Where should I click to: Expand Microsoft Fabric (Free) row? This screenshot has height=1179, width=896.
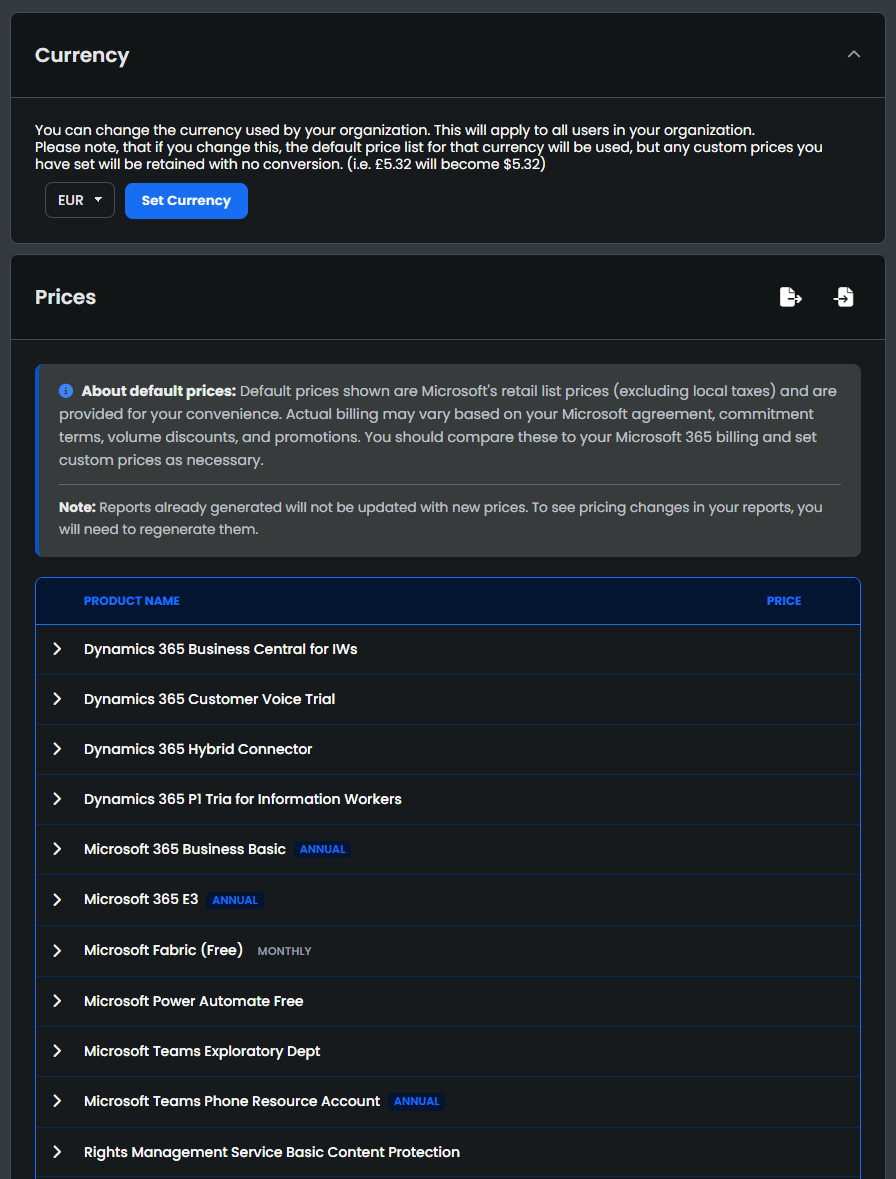pyautogui.click(x=57, y=950)
